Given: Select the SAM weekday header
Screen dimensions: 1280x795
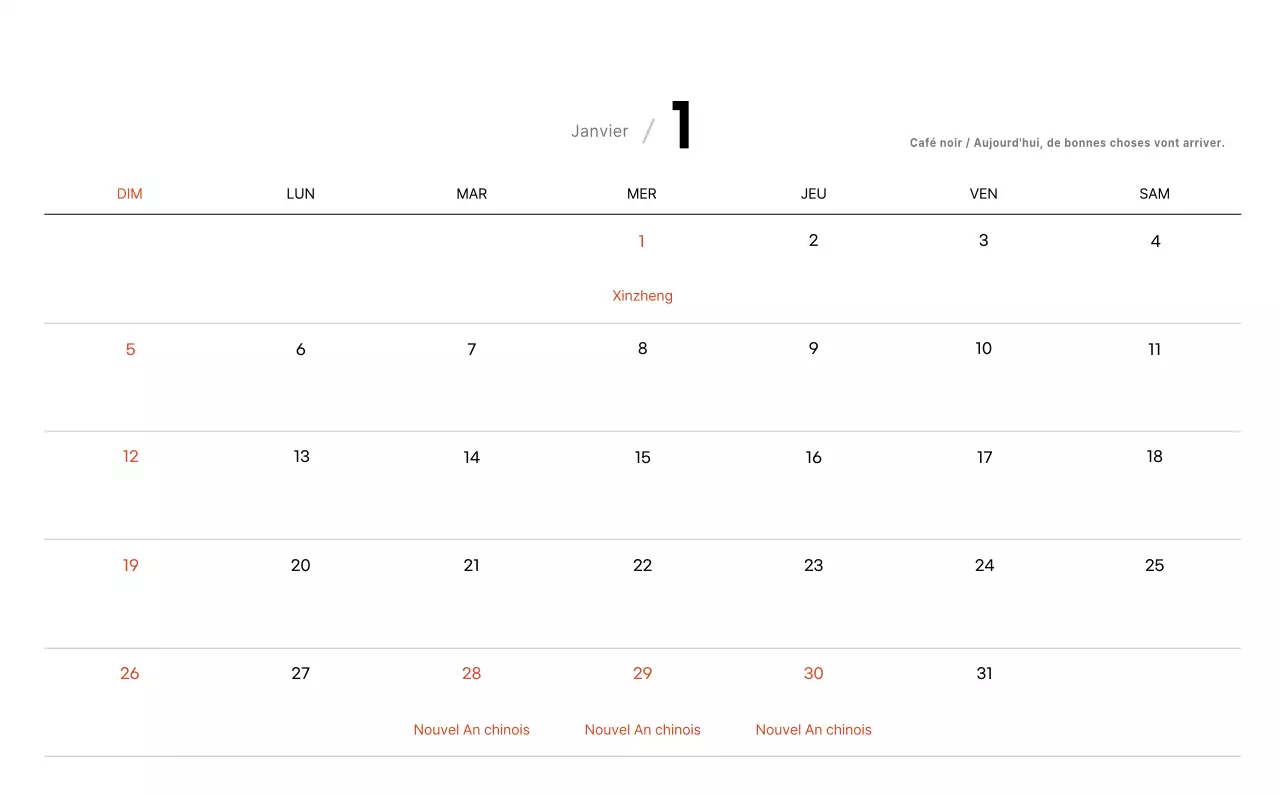Looking at the screenshot, I should point(1154,194).
